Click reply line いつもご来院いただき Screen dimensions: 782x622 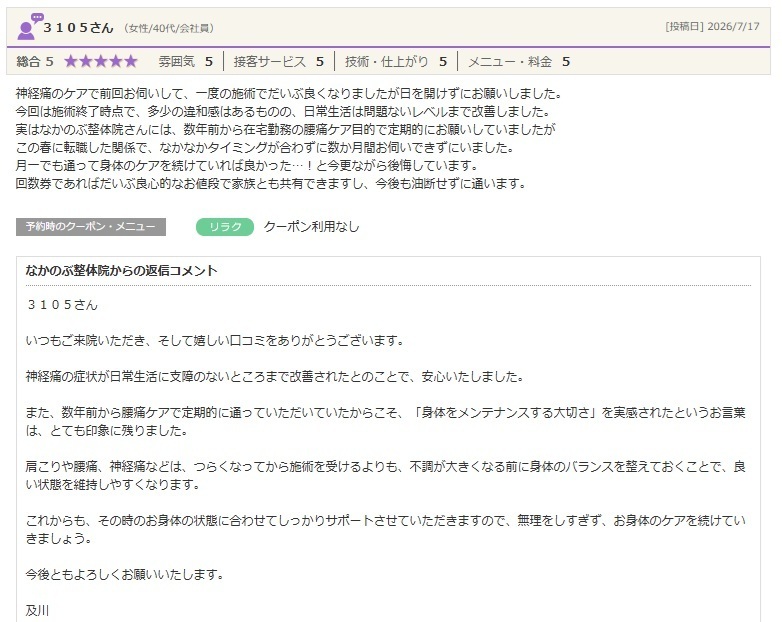215,341
